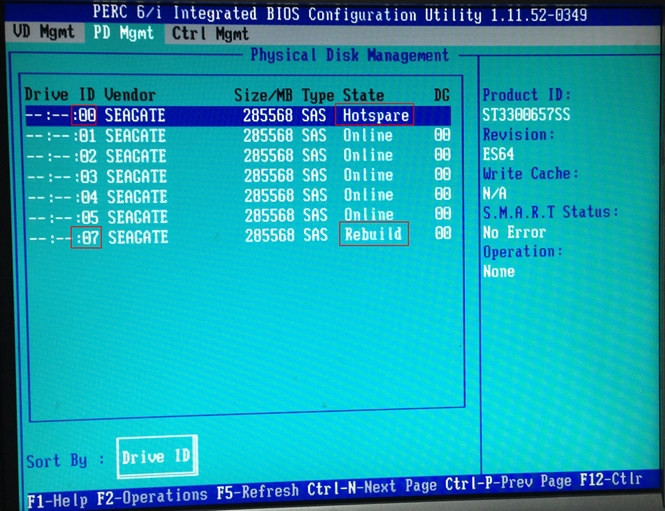
Task: Select drive ID 05 row
Action: (x=238, y=215)
